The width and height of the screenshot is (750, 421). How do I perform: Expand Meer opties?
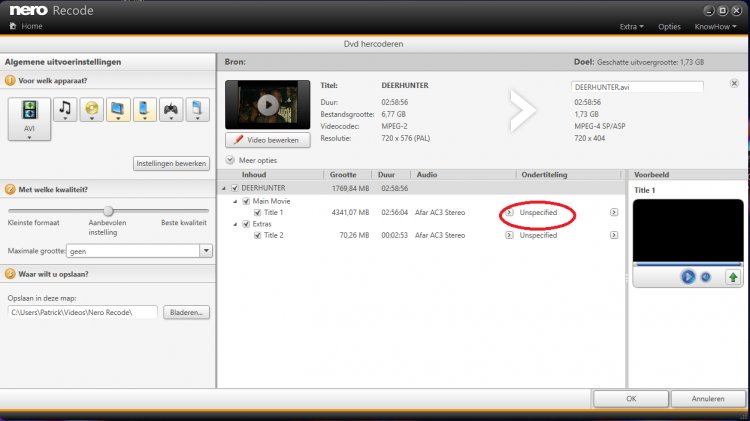[x=231, y=160]
